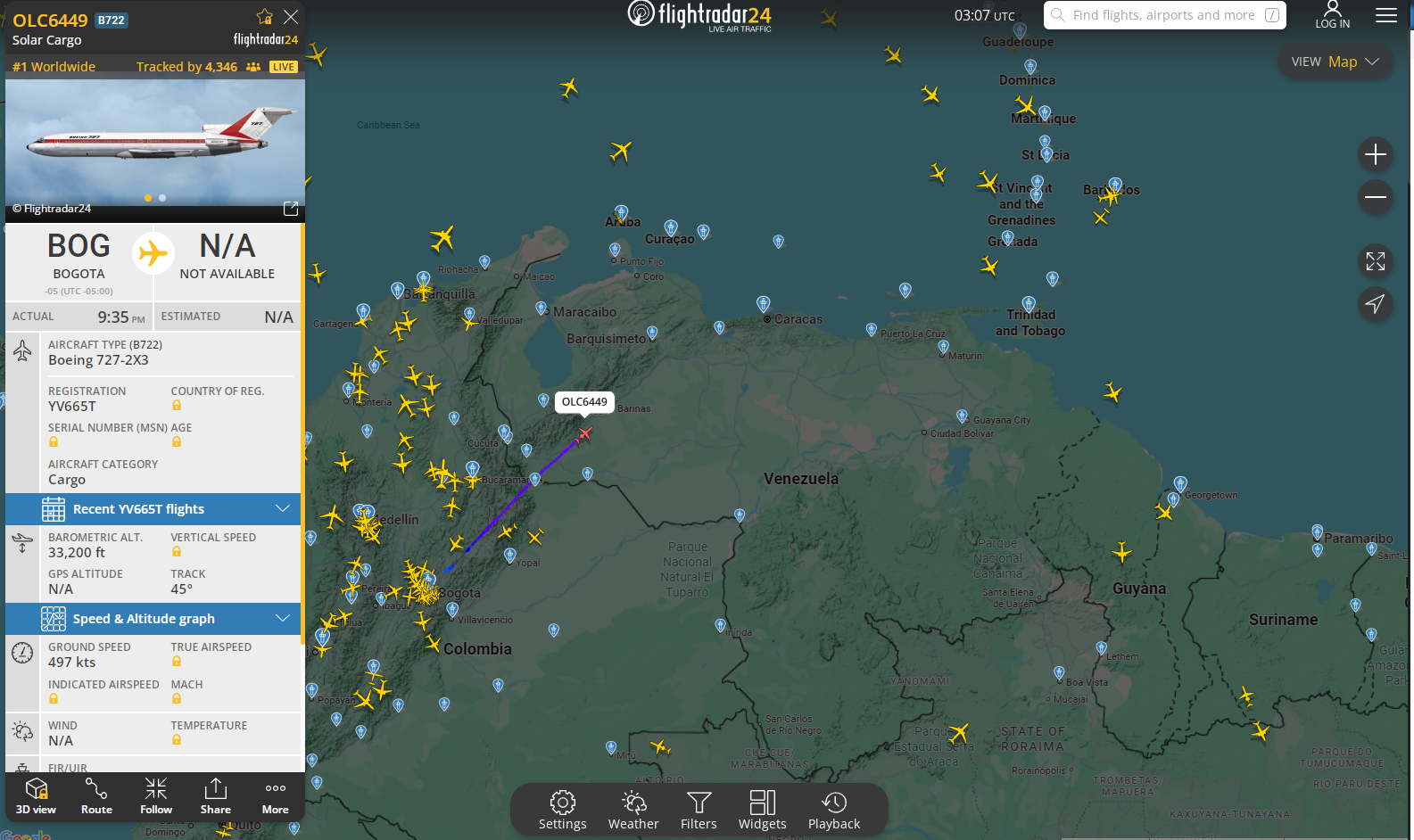Open the VIEW Map dropdown
The width and height of the screenshot is (1414, 840).
[x=1335, y=62]
